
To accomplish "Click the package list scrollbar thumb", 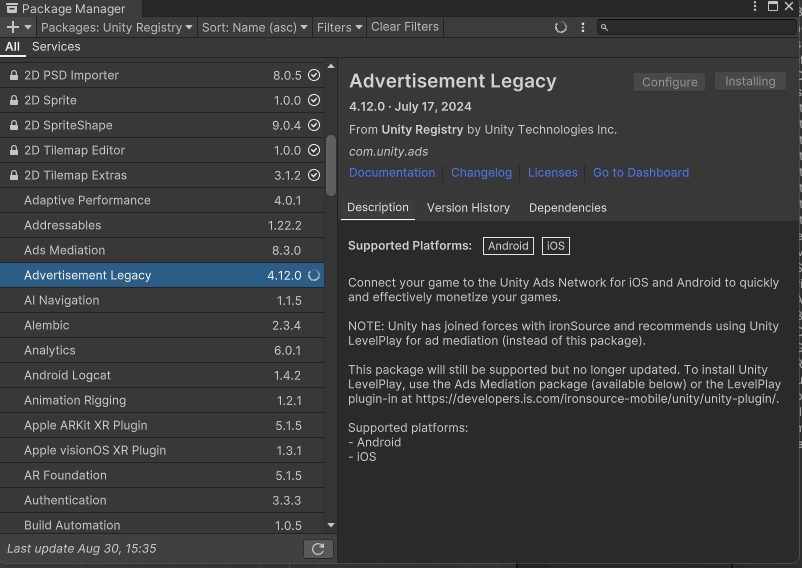I will pos(331,165).
